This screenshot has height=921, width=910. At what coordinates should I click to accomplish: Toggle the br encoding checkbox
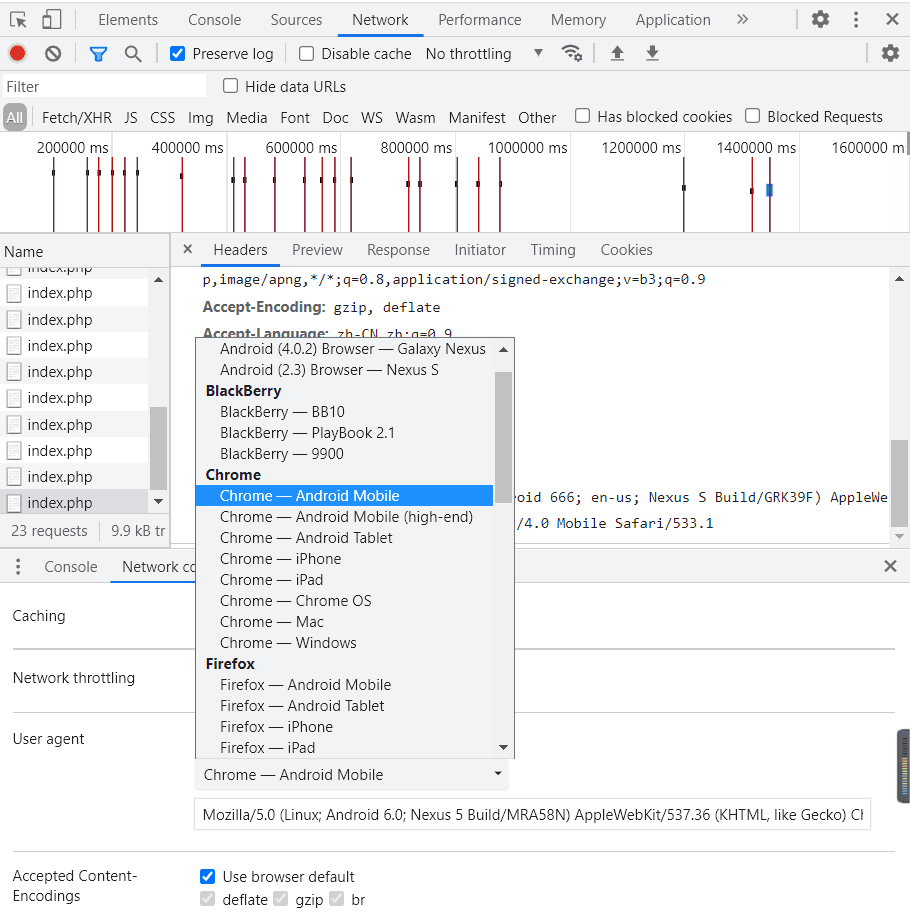point(337,899)
